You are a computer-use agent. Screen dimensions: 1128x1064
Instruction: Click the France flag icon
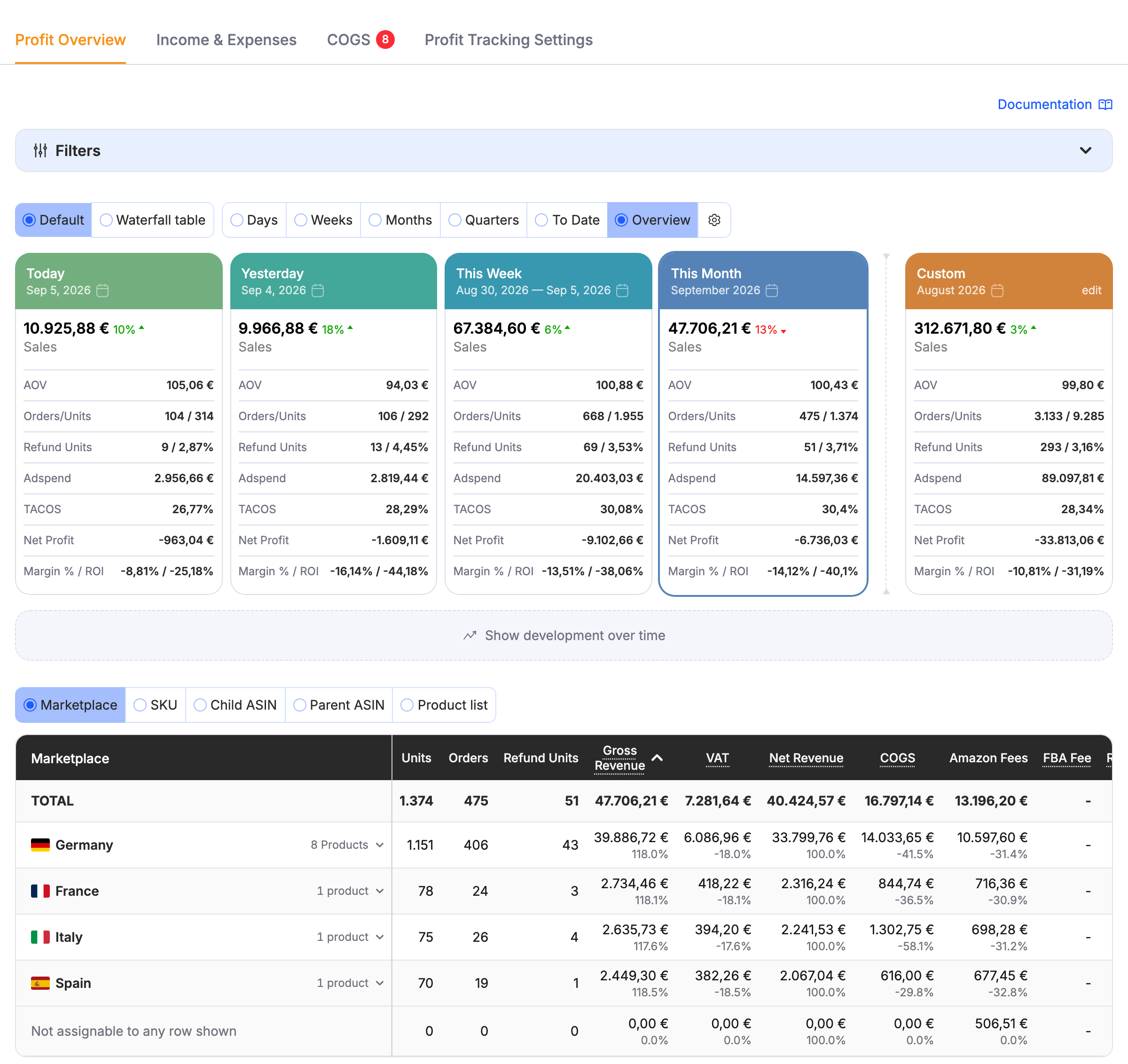[40, 891]
